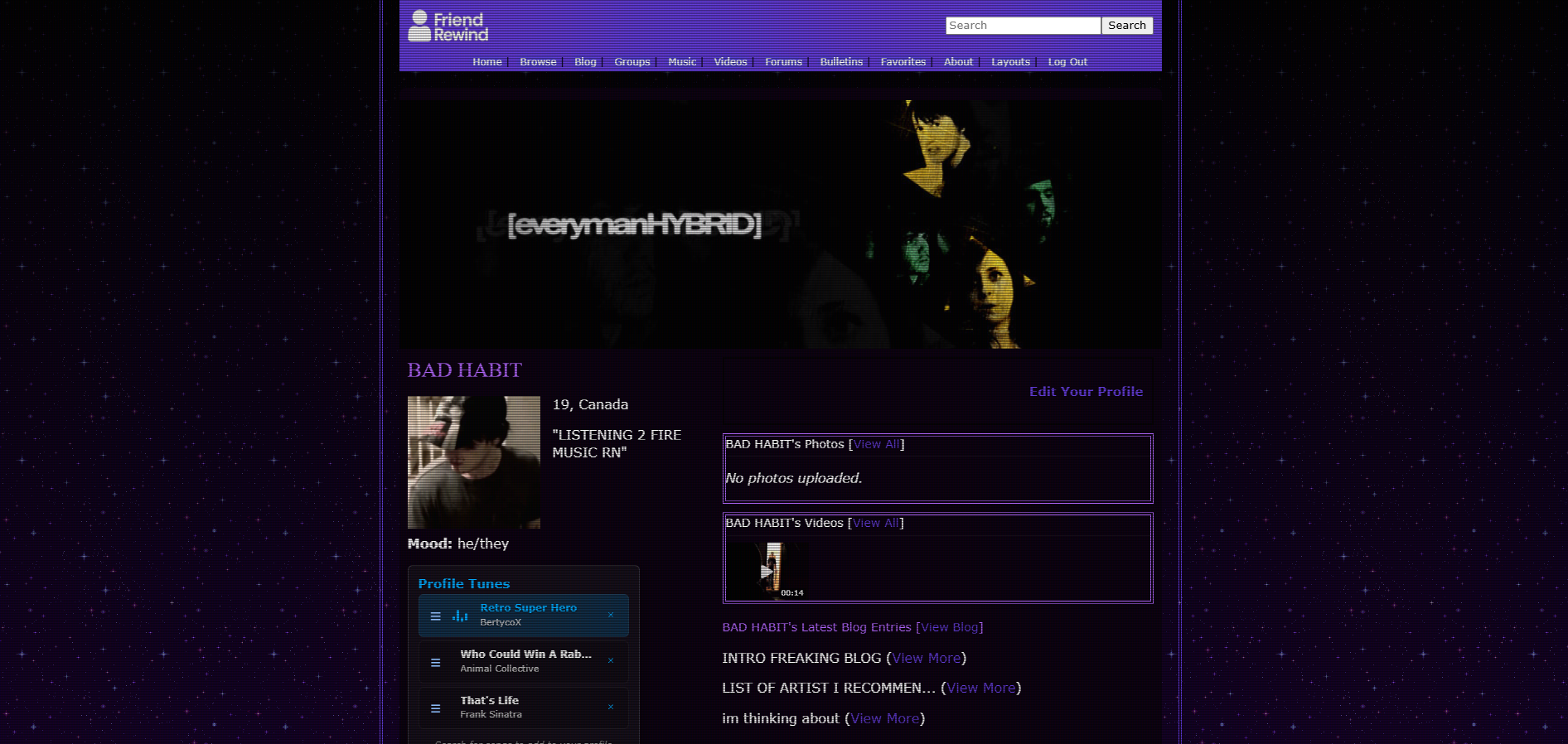Click the equalizer icon on Retro Super Hero
The height and width of the screenshot is (744, 1568).
click(460, 616)
